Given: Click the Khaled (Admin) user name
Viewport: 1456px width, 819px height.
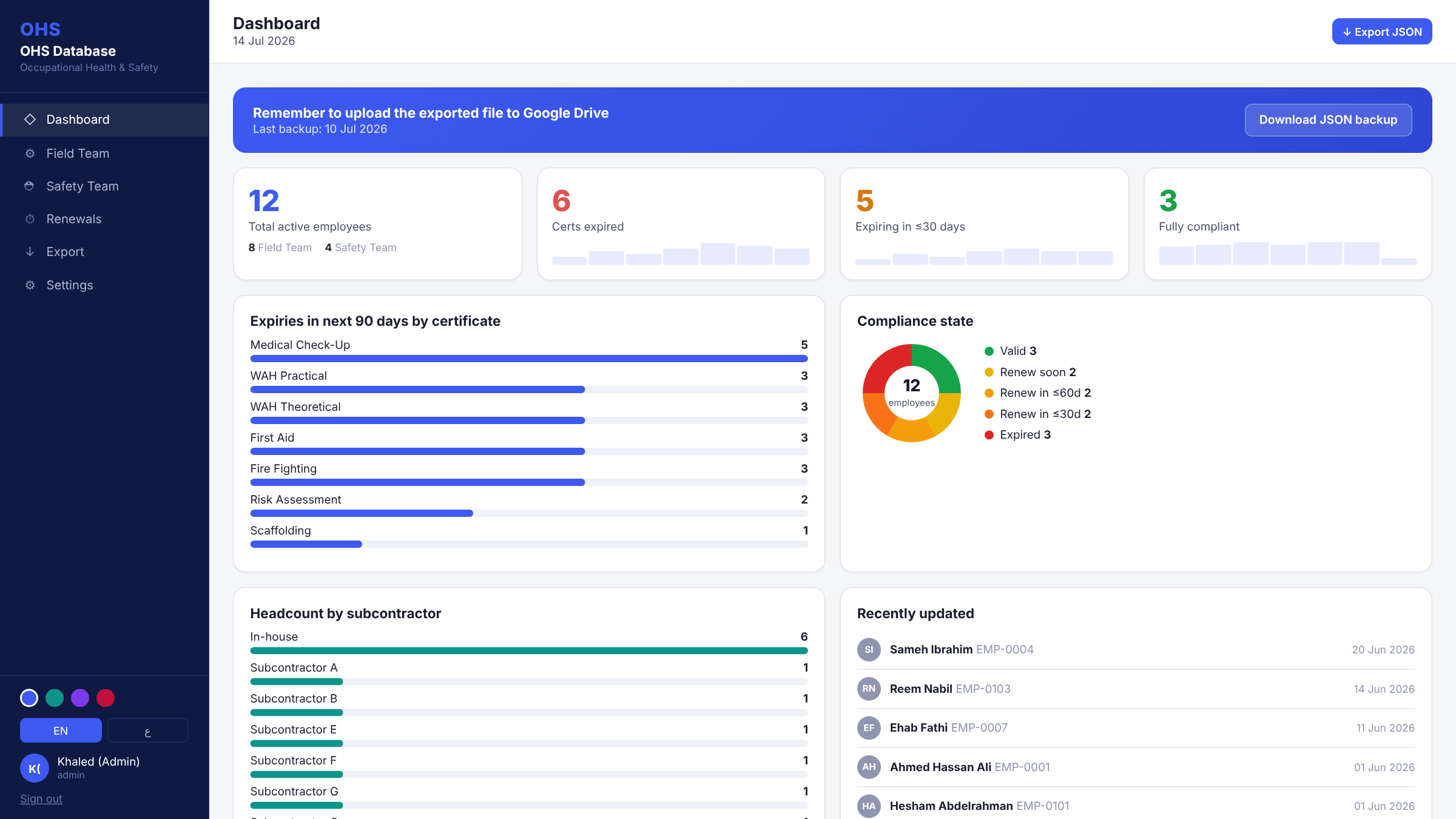Looking at the screenshot, I should (x=98, y=762).
